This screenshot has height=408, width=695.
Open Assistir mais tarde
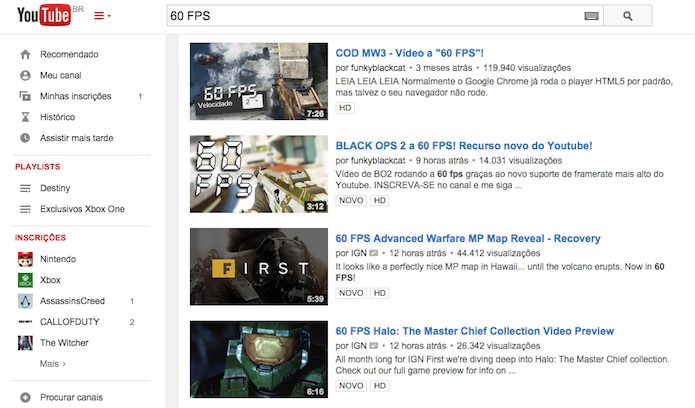coord(77,138)
